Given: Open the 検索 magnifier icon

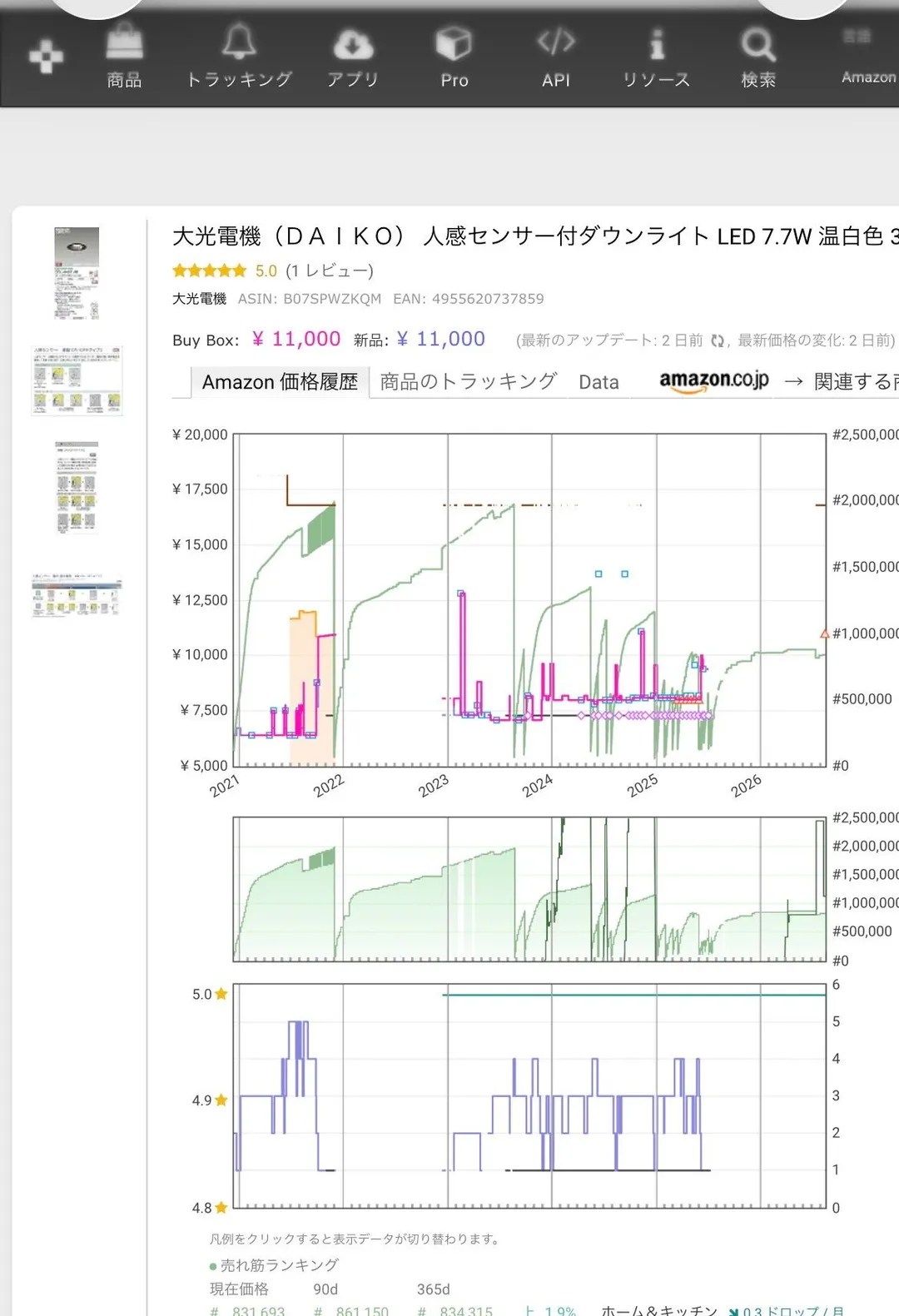Looking at the screenshot, I should 758,44.
